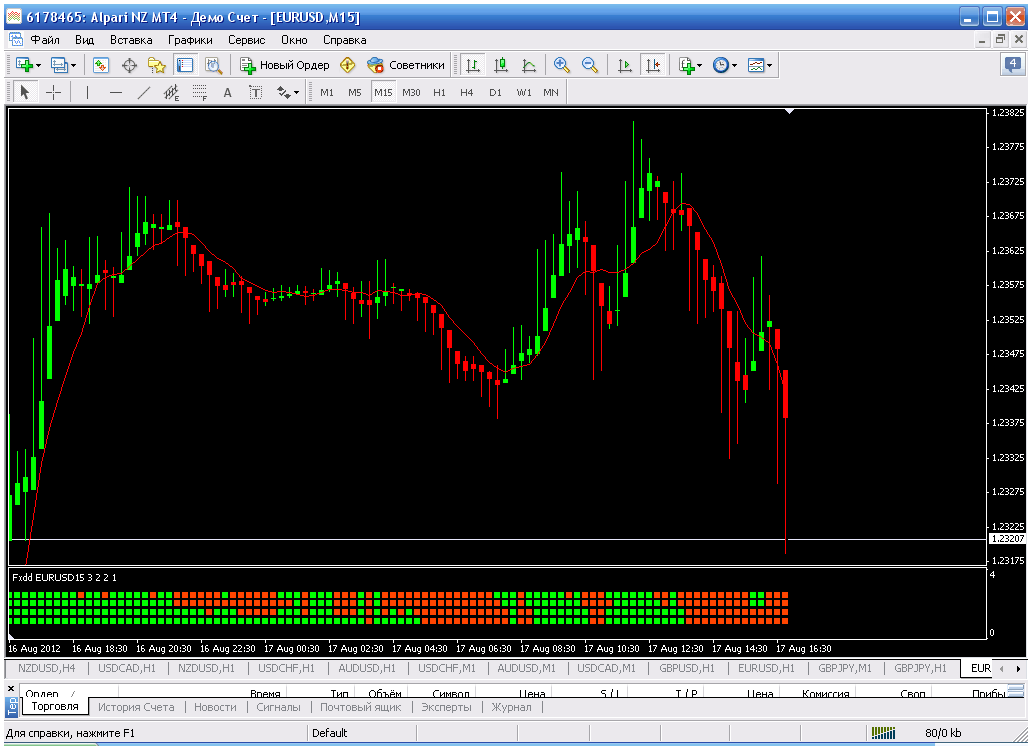
Task: Click the New Chart icon
Action: [24, 65]
